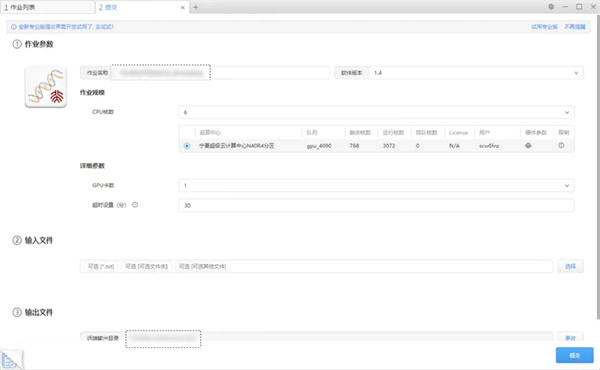Expand the GPU card count dropdown
The image size is (600, 370).
(x=377, y=186)
